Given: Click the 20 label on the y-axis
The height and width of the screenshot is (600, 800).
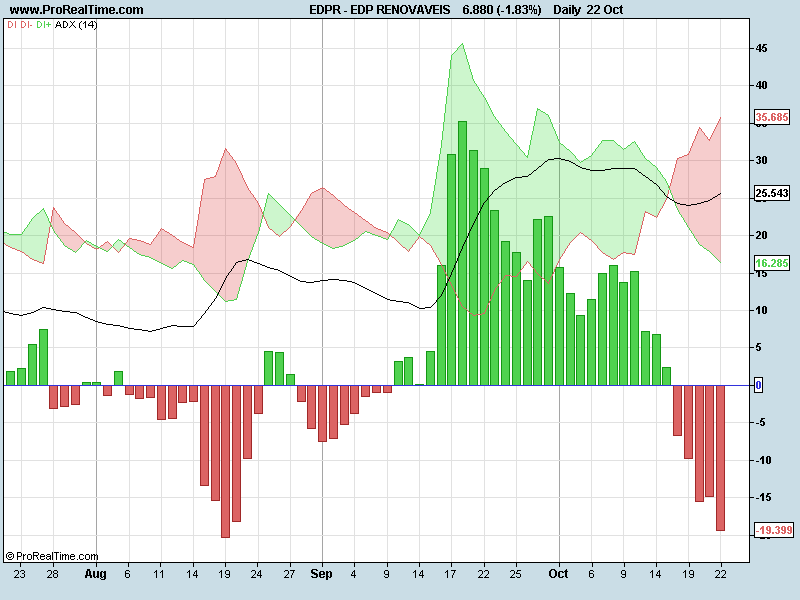Looking at the screenshot, I should point(761,235).
